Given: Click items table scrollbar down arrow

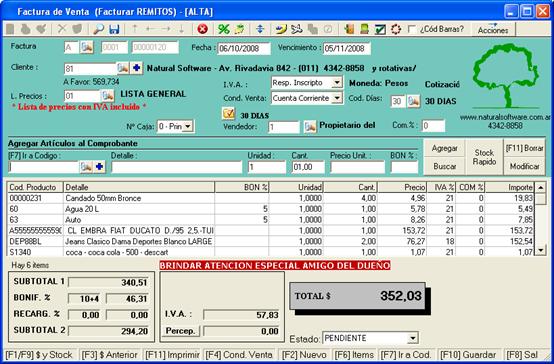Looking at the screenshot, I should 541,250.
